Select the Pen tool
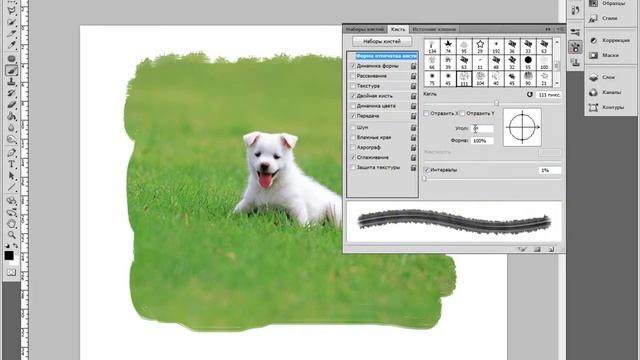This screenshot has height=360, width=640. (x=11, y=153)
